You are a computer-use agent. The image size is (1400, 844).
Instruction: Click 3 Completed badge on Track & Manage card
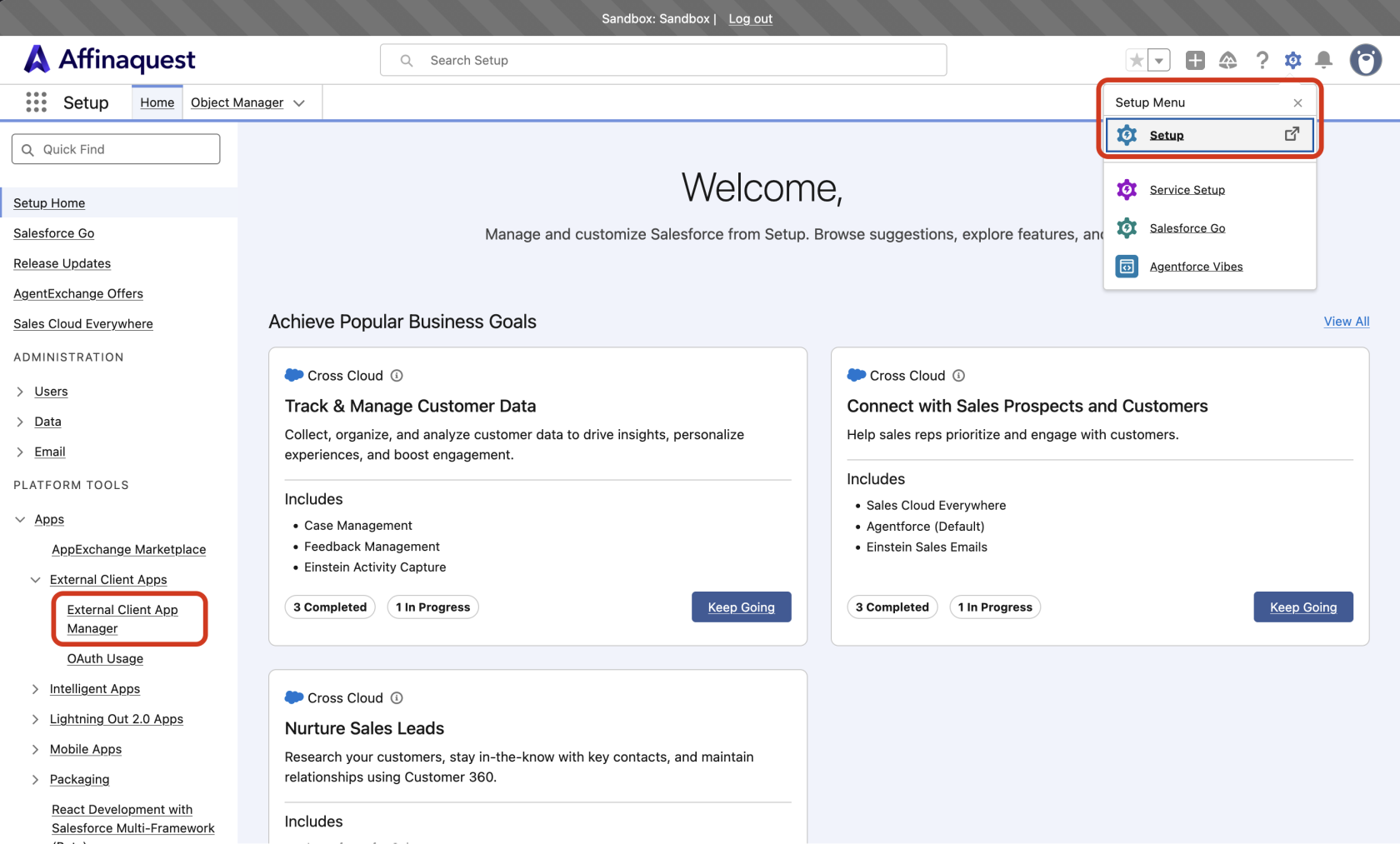tap(330, 607)
